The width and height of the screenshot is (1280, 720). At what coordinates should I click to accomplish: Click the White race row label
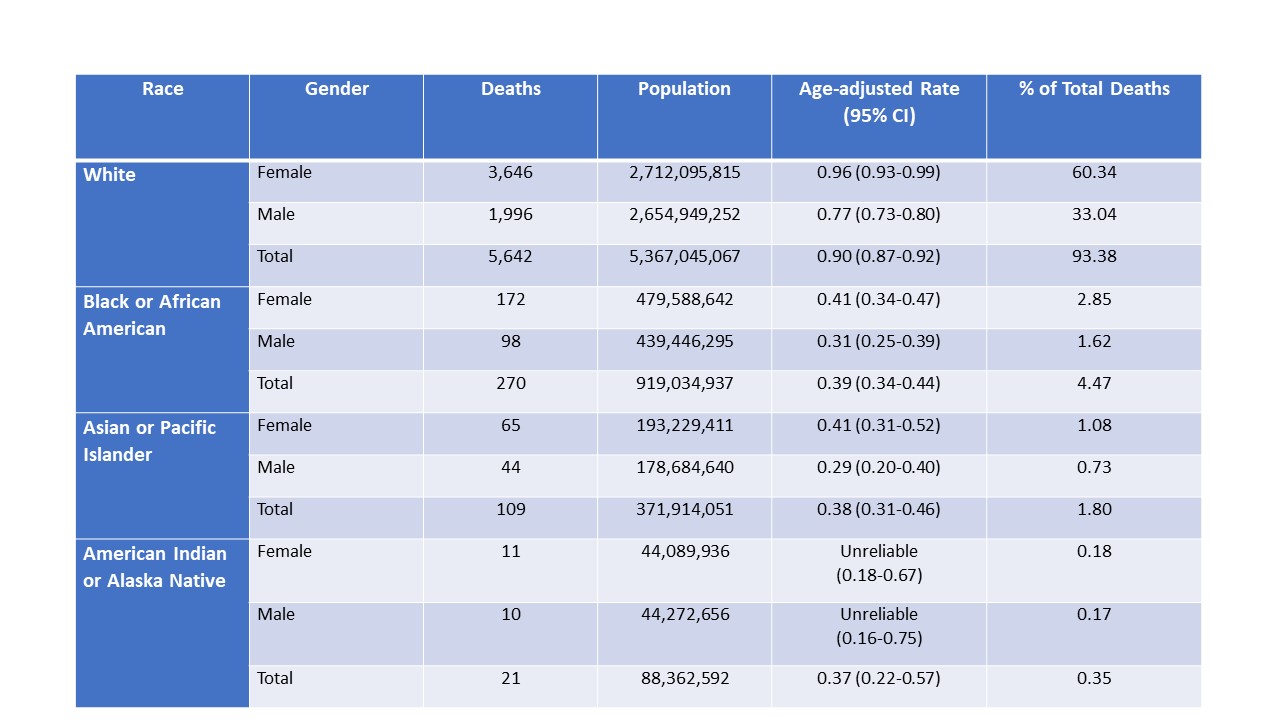coord(110,175)
